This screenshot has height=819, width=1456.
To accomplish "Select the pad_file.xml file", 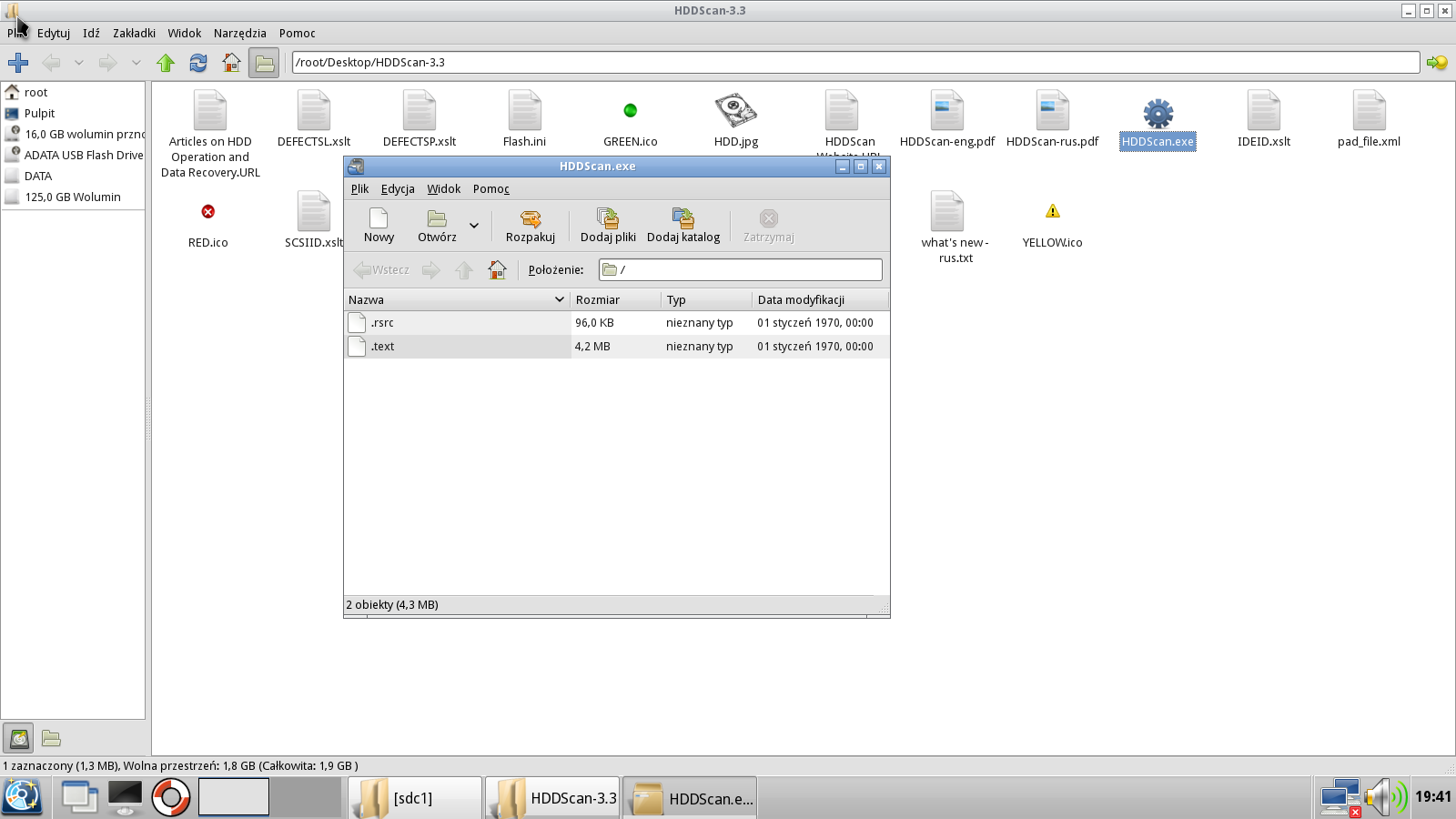I will [x=1370, y=119].
